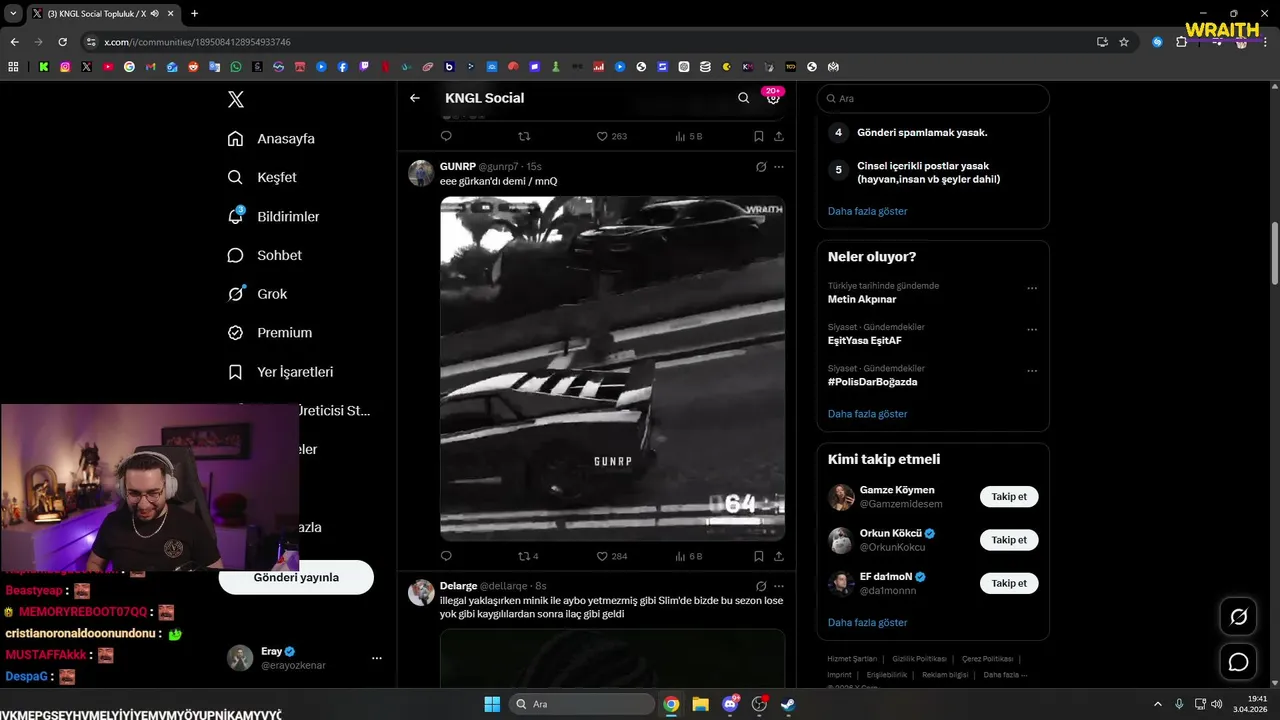Repost the post above GUNRP
Viewport: 1280px width, 720px height.
[x=524, y=136]
